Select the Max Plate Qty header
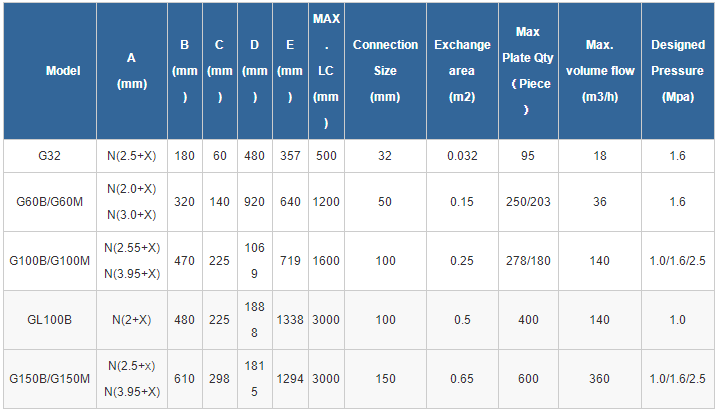The height and width of the screenshot is (412, 718). tap(528, 71)
